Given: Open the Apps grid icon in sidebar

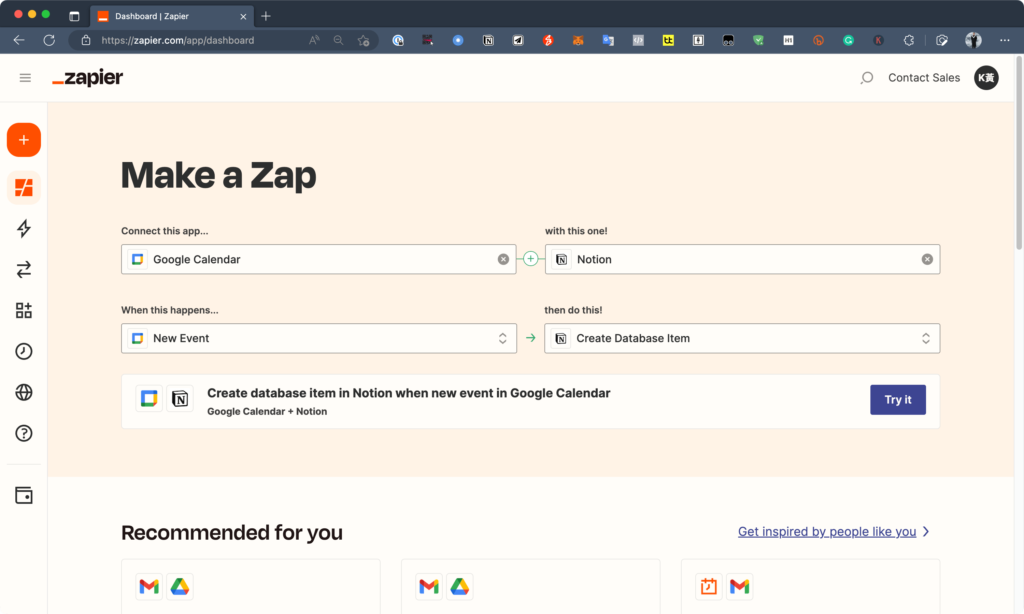Looking at the screenshot, I should point(24,310).
